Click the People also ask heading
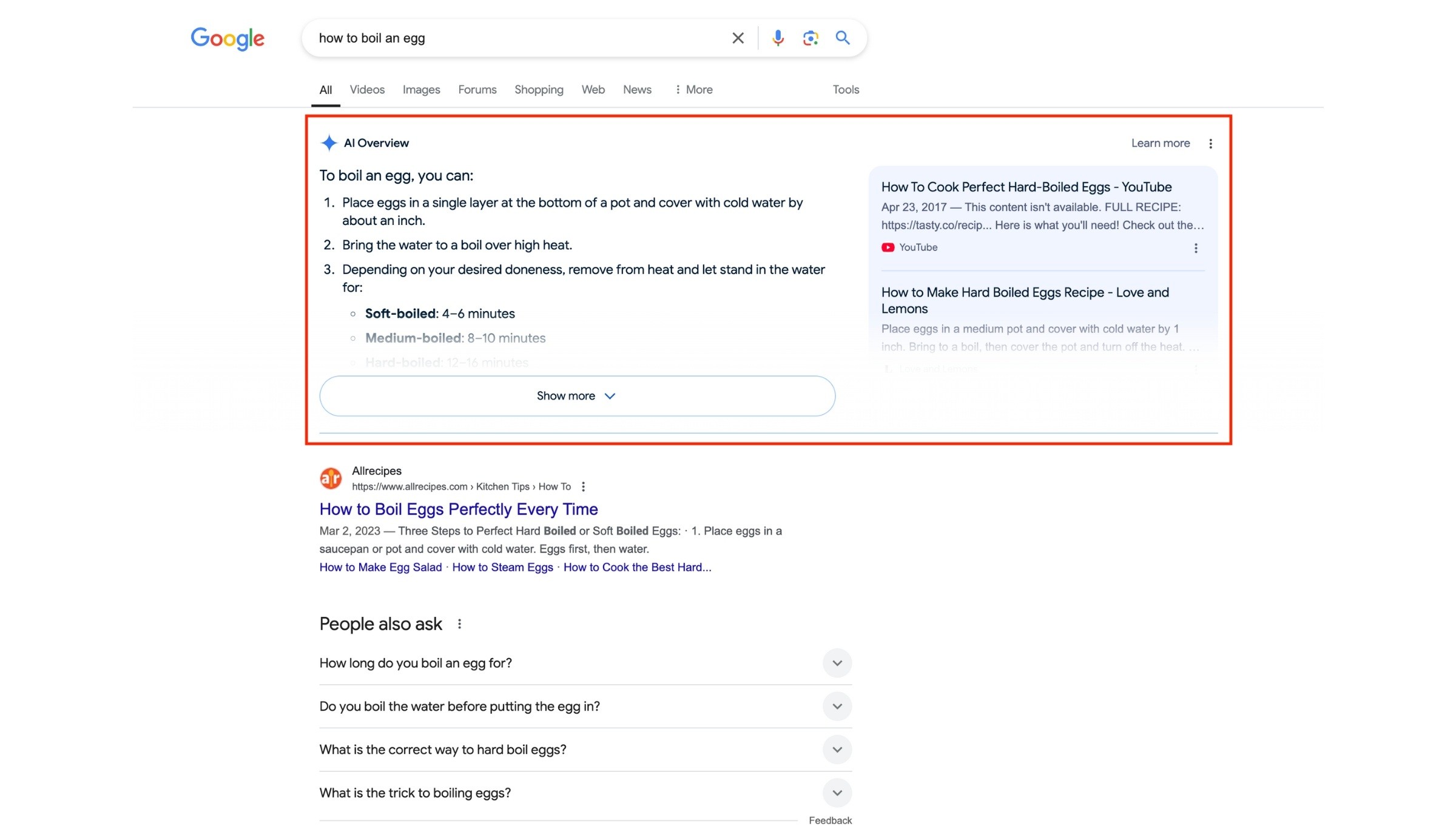 (380, 624)
